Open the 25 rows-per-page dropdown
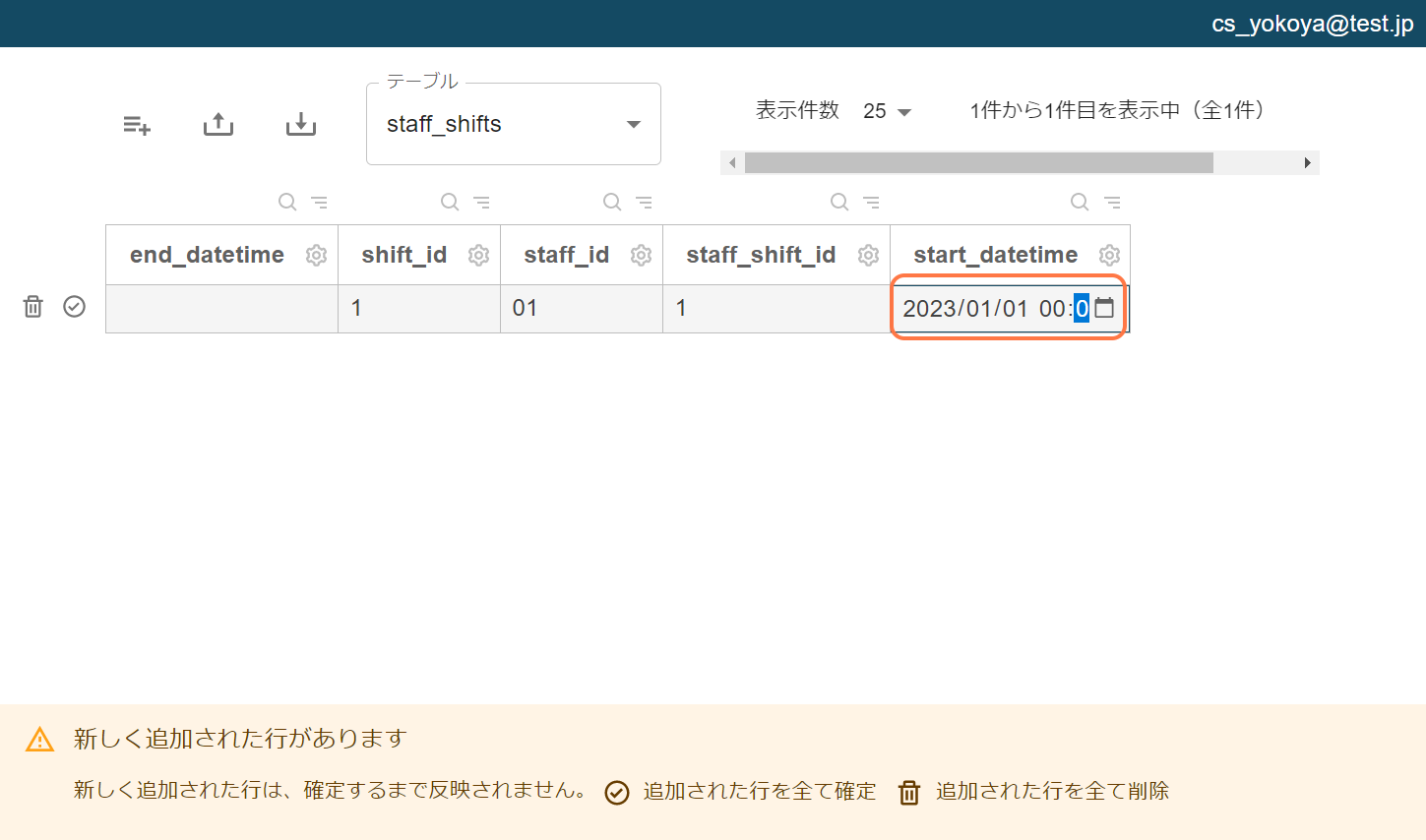 pyautogui.click(x=888, y=111)
